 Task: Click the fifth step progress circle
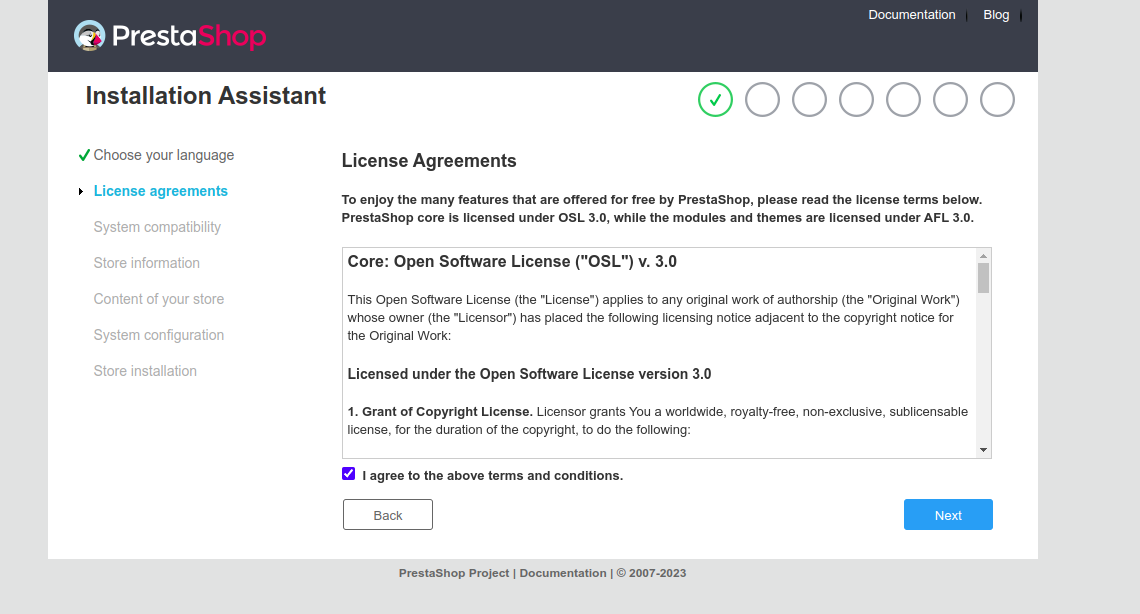click(x=903, y=100)
